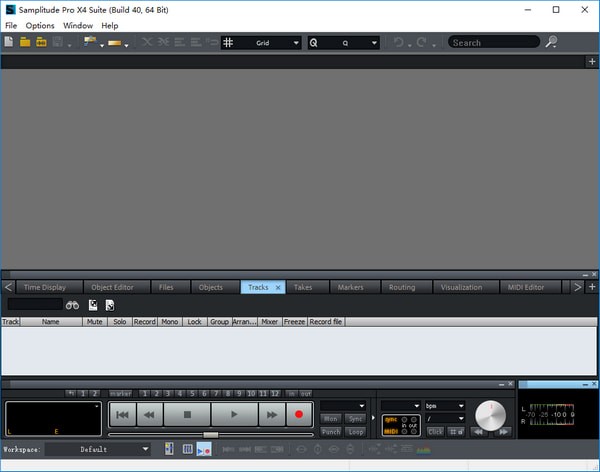600x472 pixels.
Task: Click the first track list page icon
Action: 93,305
